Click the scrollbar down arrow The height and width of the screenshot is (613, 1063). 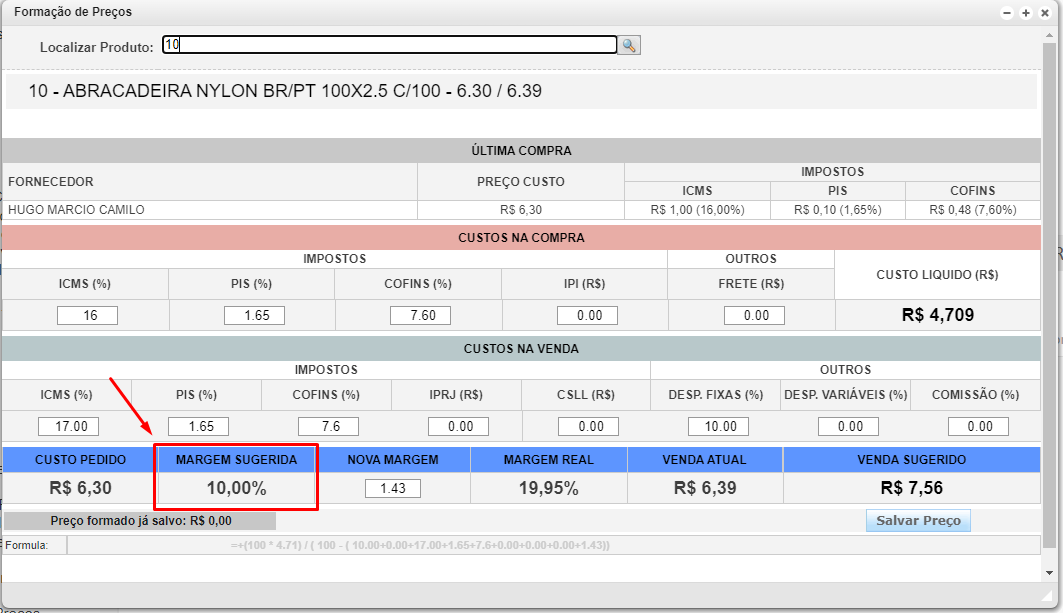click(1048, 573)
